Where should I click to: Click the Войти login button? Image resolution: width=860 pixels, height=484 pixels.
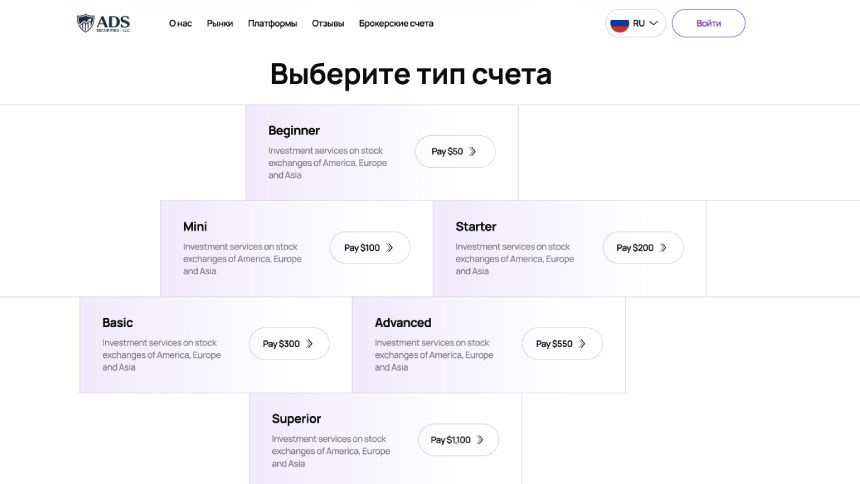point(709,23)
